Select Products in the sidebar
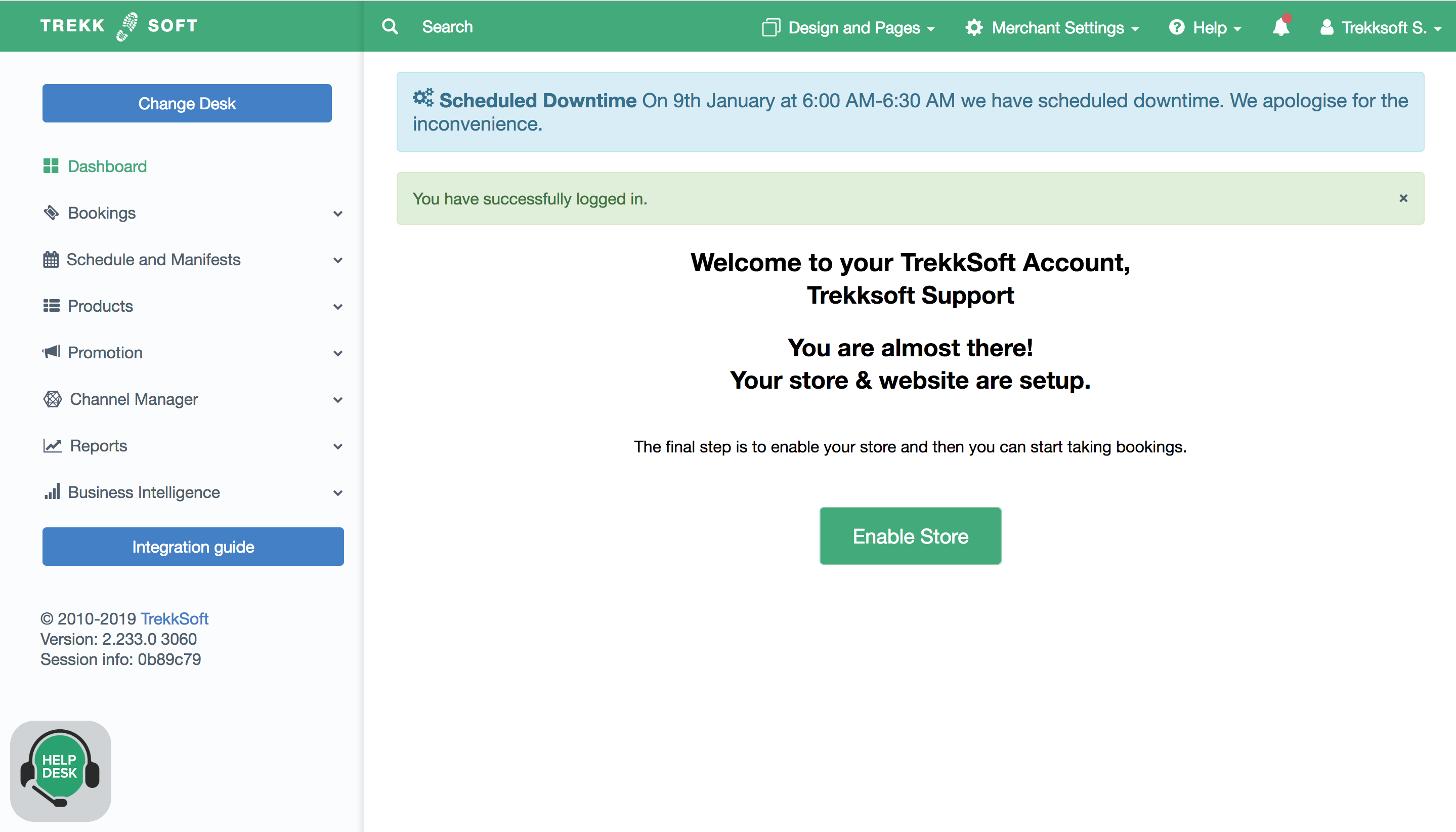1456x832 pixels. point(100,306)
